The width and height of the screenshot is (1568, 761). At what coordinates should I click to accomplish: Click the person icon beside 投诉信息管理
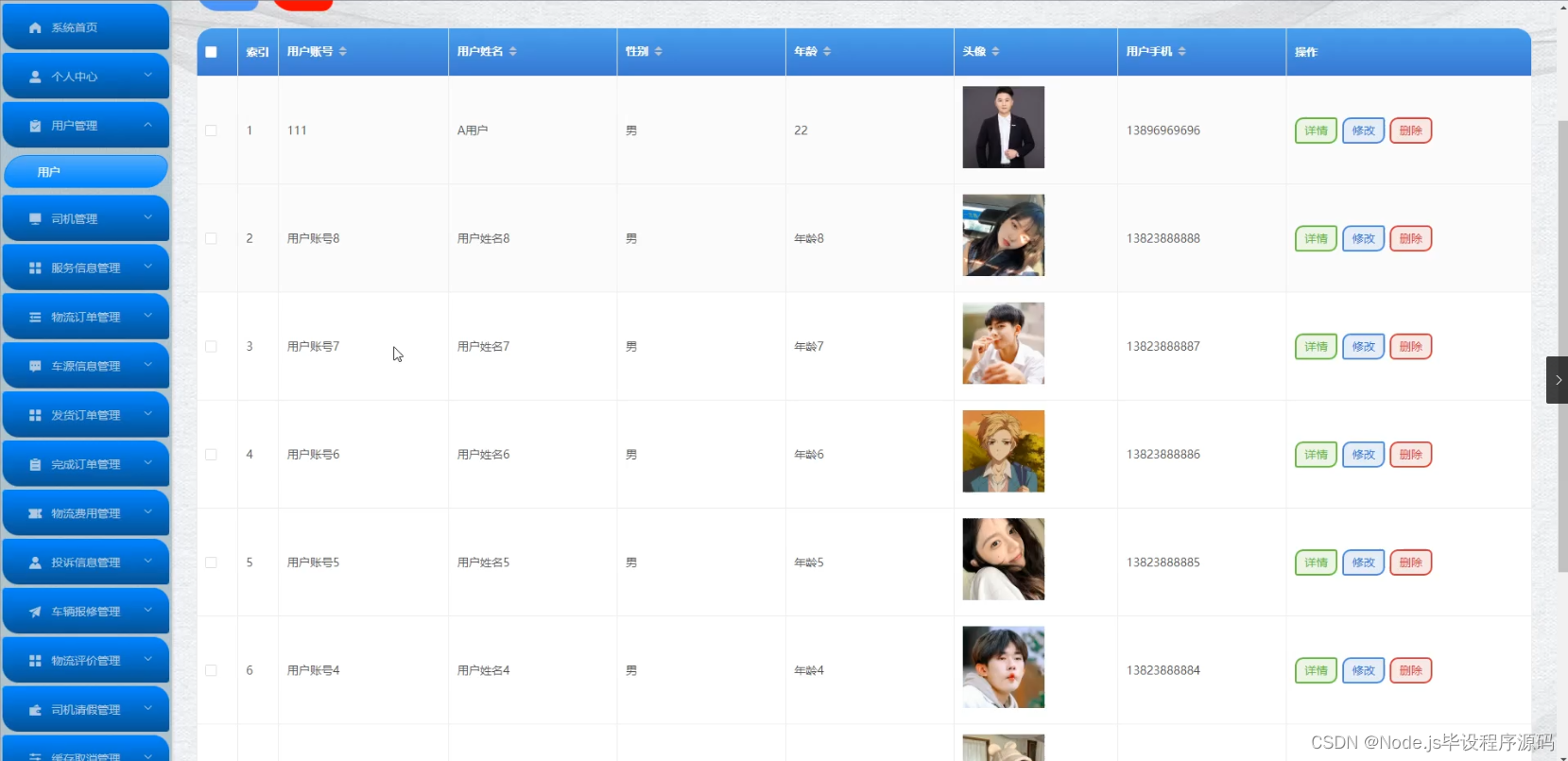pos(35,562)
